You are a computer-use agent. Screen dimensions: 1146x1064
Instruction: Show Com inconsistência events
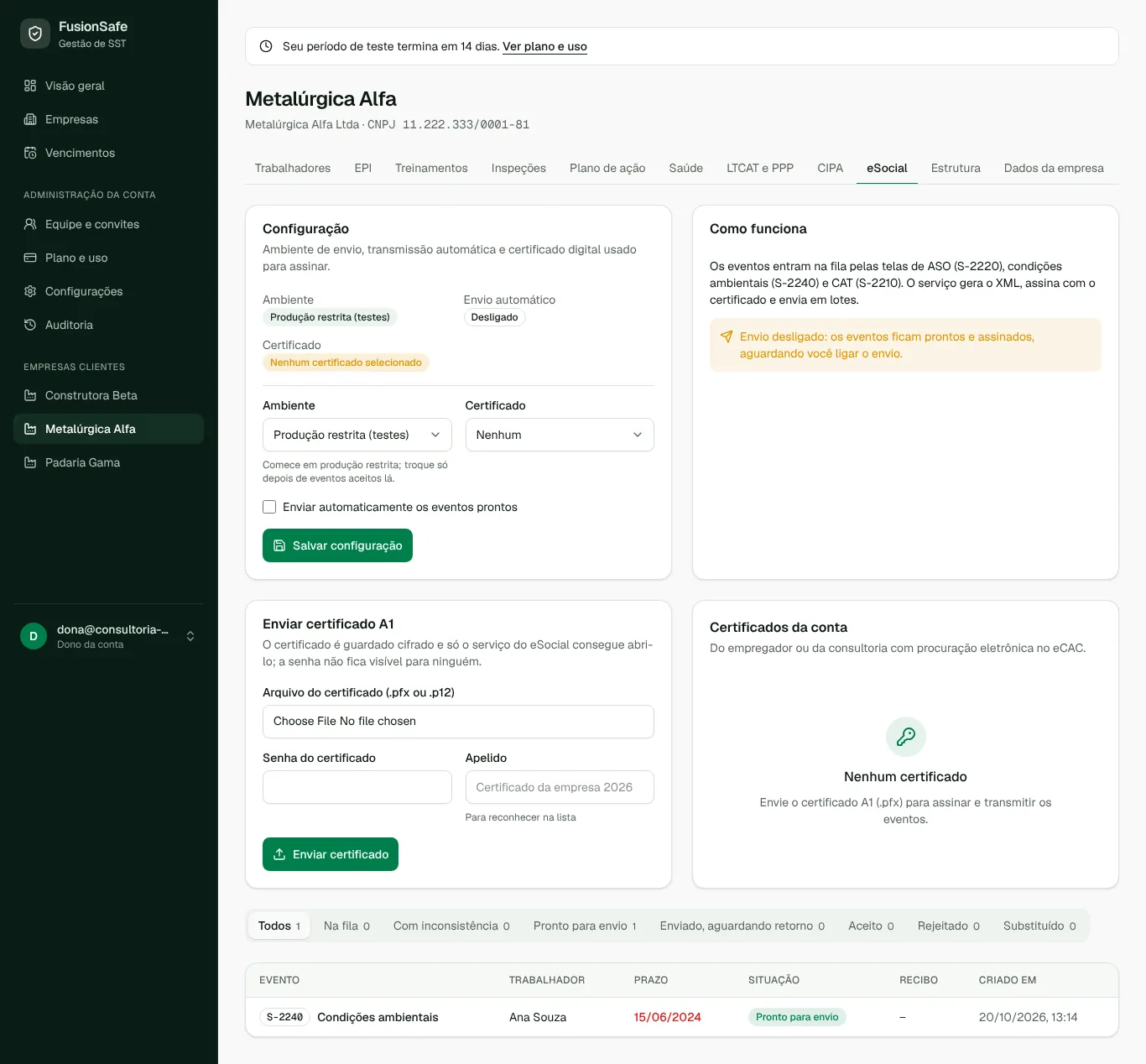click(x=451, y=926)
